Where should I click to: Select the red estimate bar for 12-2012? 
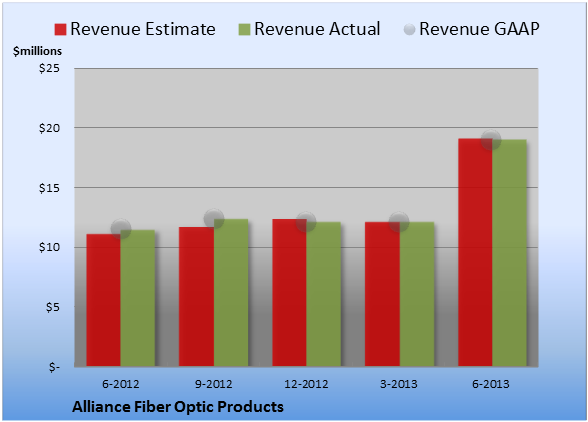pyautogui.click(x=290, y=293)
